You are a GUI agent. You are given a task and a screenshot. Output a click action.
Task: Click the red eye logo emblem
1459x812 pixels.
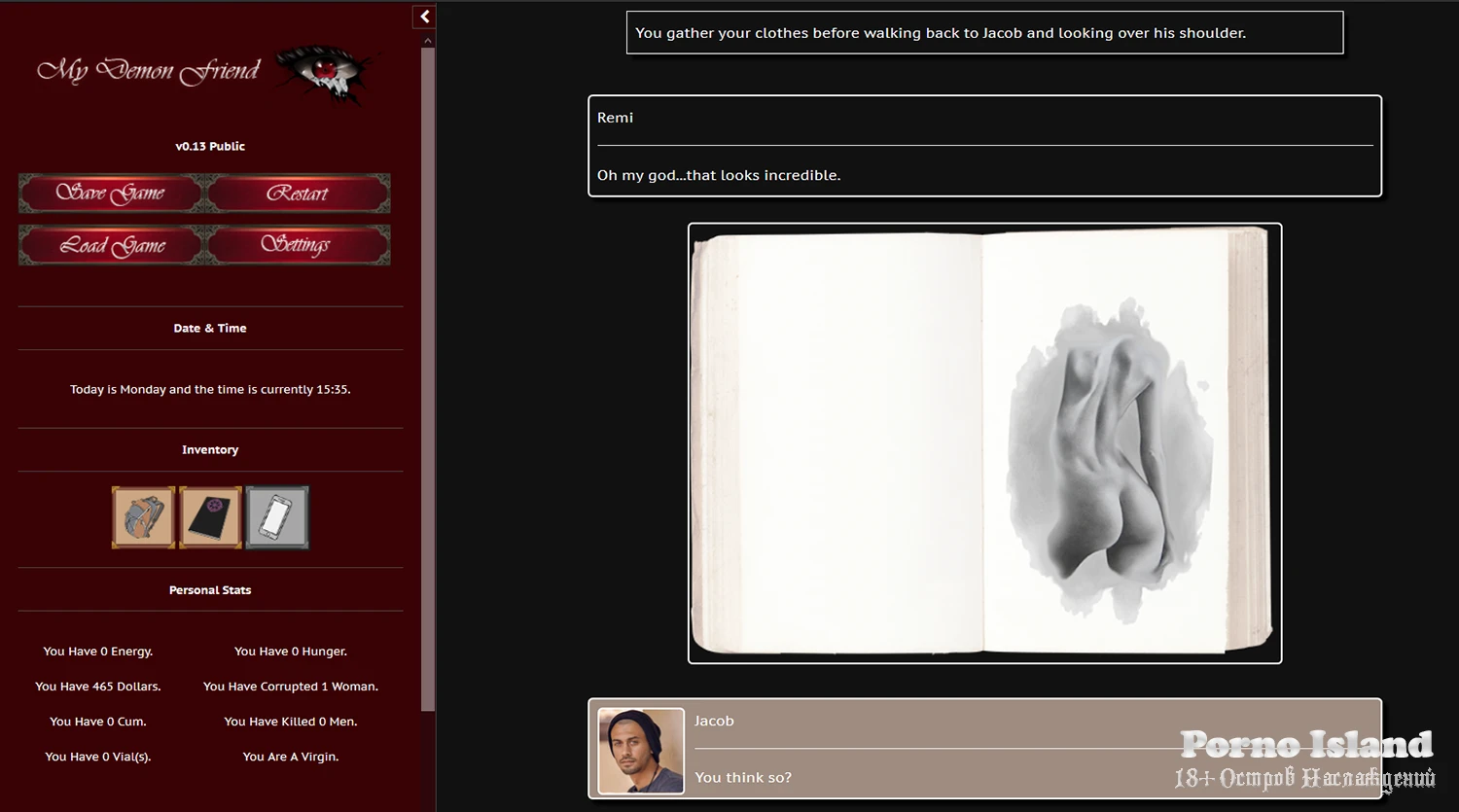click(x=322, y=73)
